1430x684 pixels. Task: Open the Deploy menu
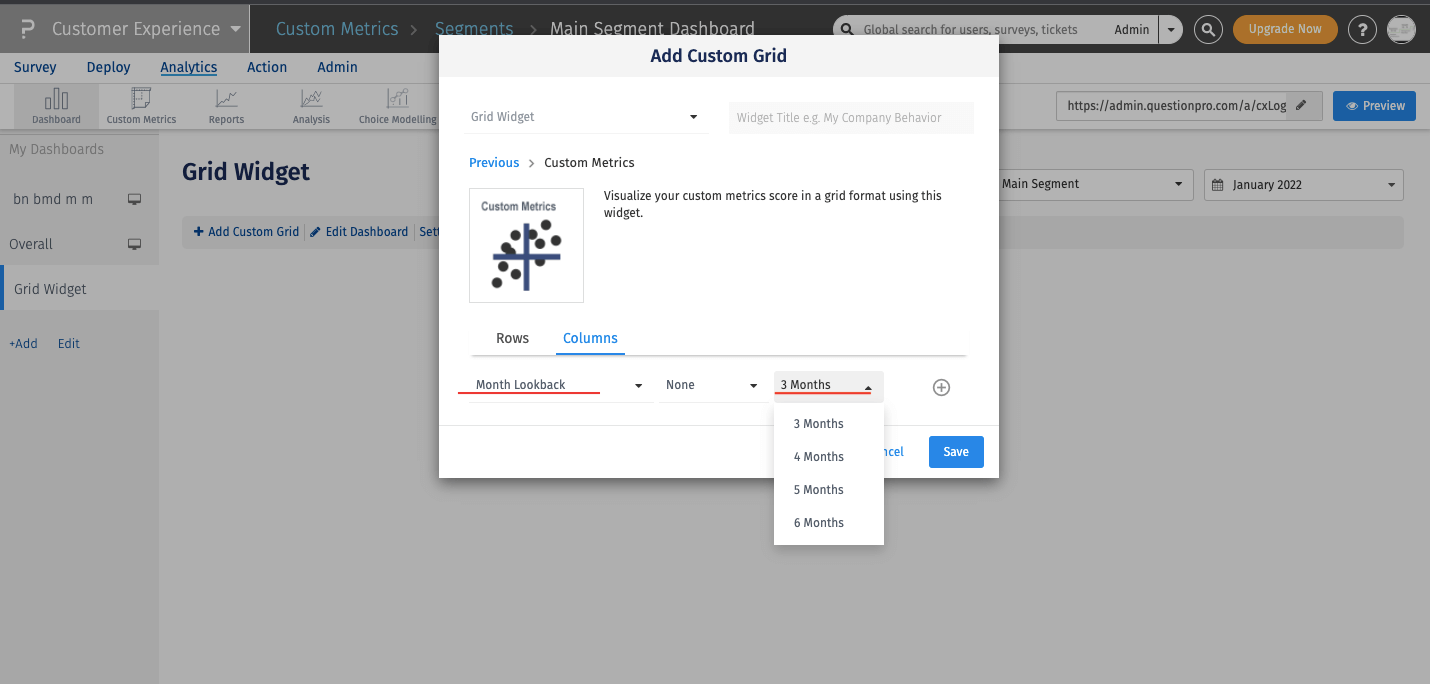click(x=108, y=67)
